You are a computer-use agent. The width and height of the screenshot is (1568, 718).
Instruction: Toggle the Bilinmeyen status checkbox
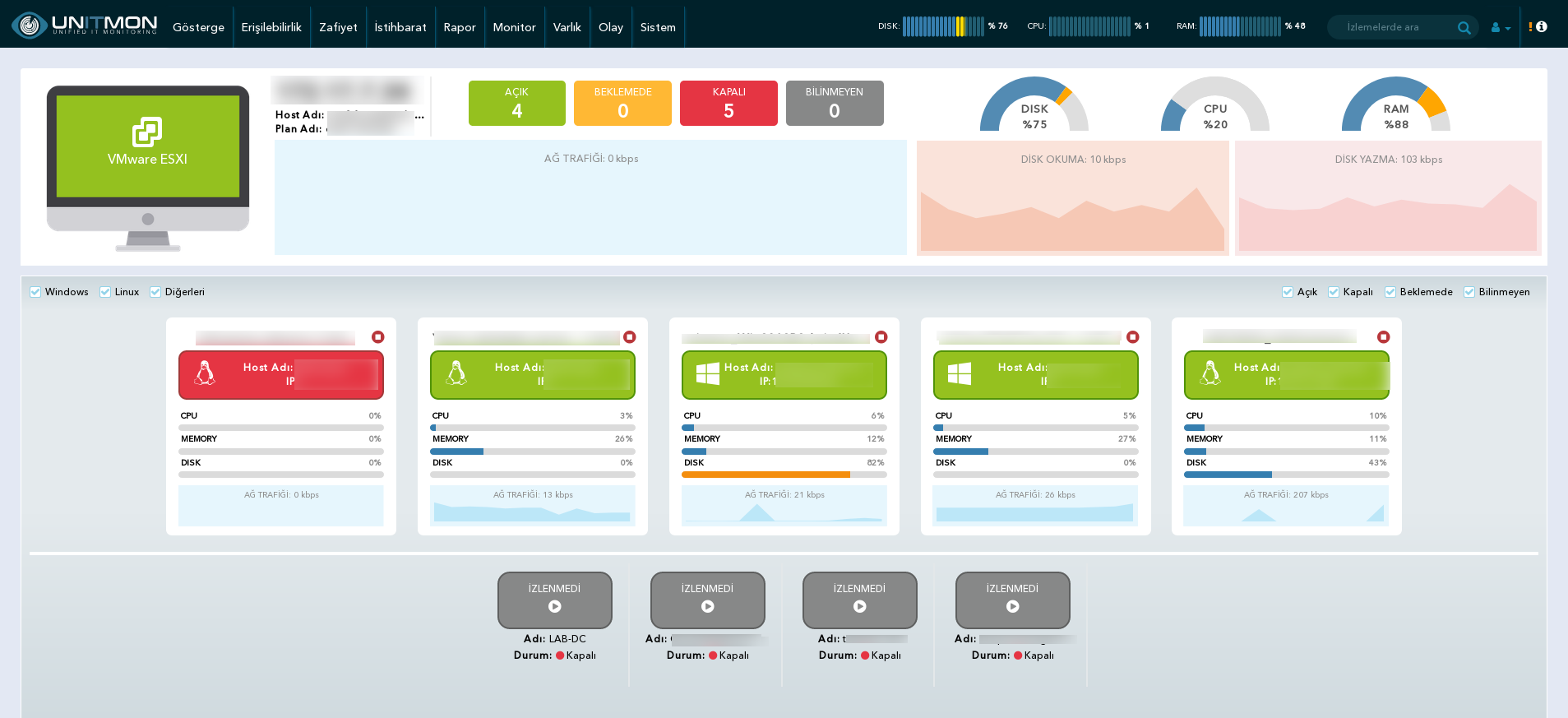tap(1469, 292)
